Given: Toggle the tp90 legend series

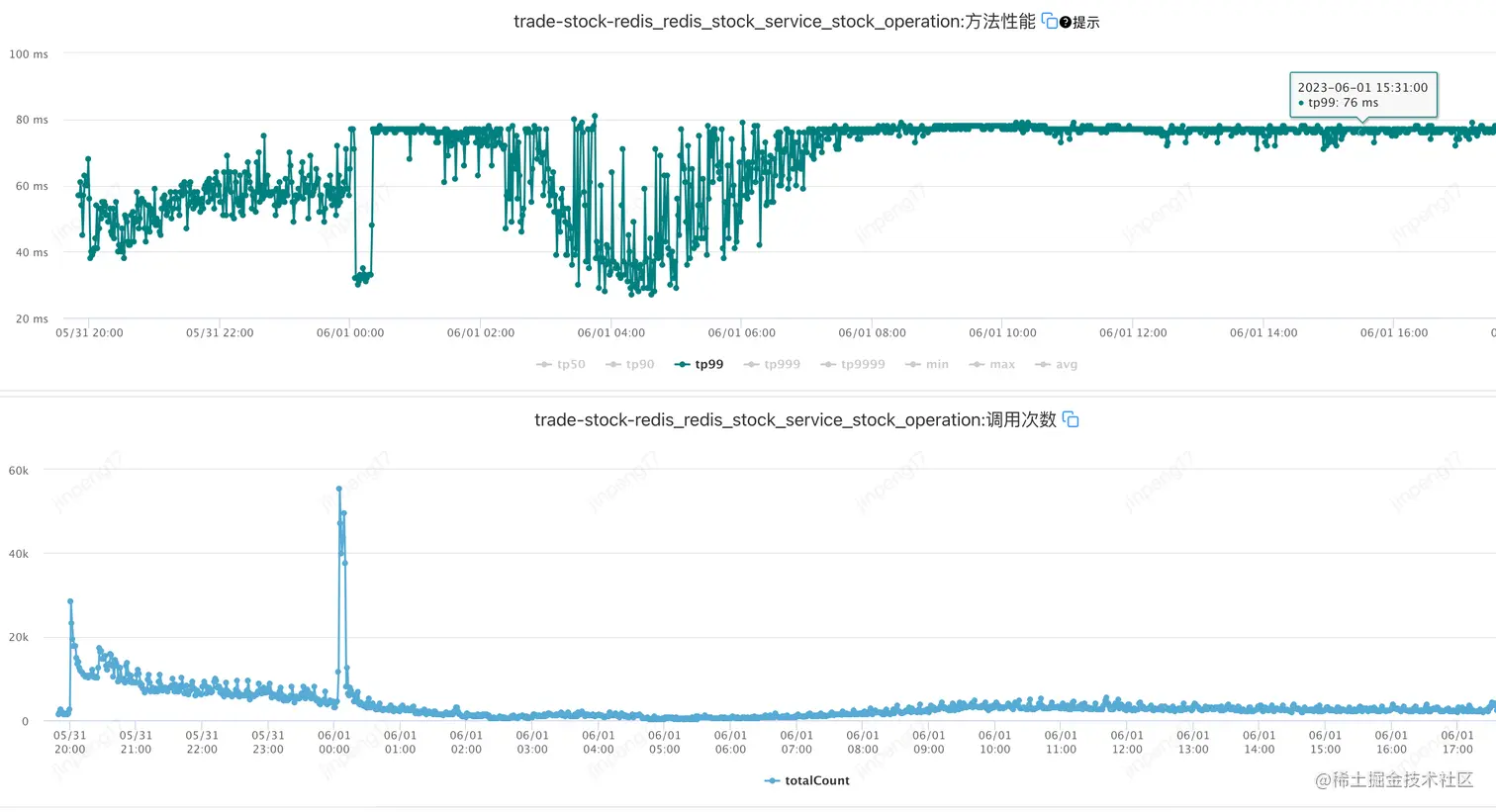Looking at the screenshot, I should tap(630, 364).
